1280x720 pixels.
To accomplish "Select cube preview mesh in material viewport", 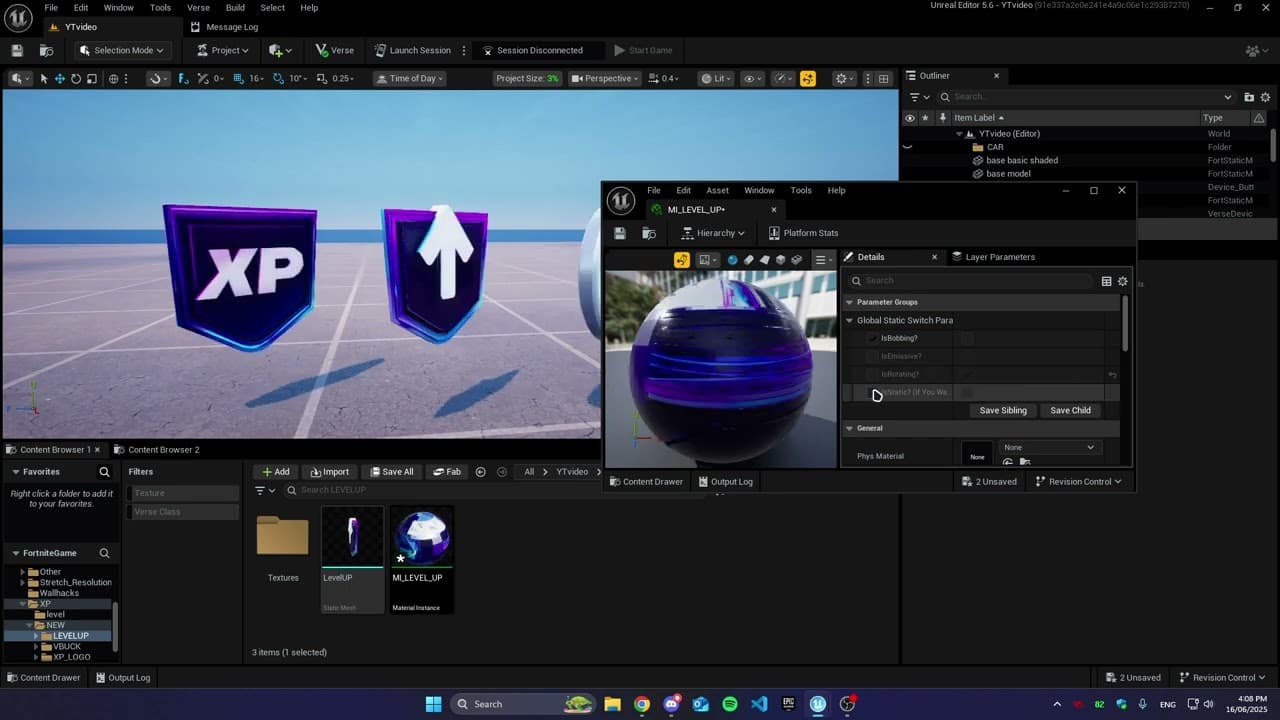I will 781,260.
